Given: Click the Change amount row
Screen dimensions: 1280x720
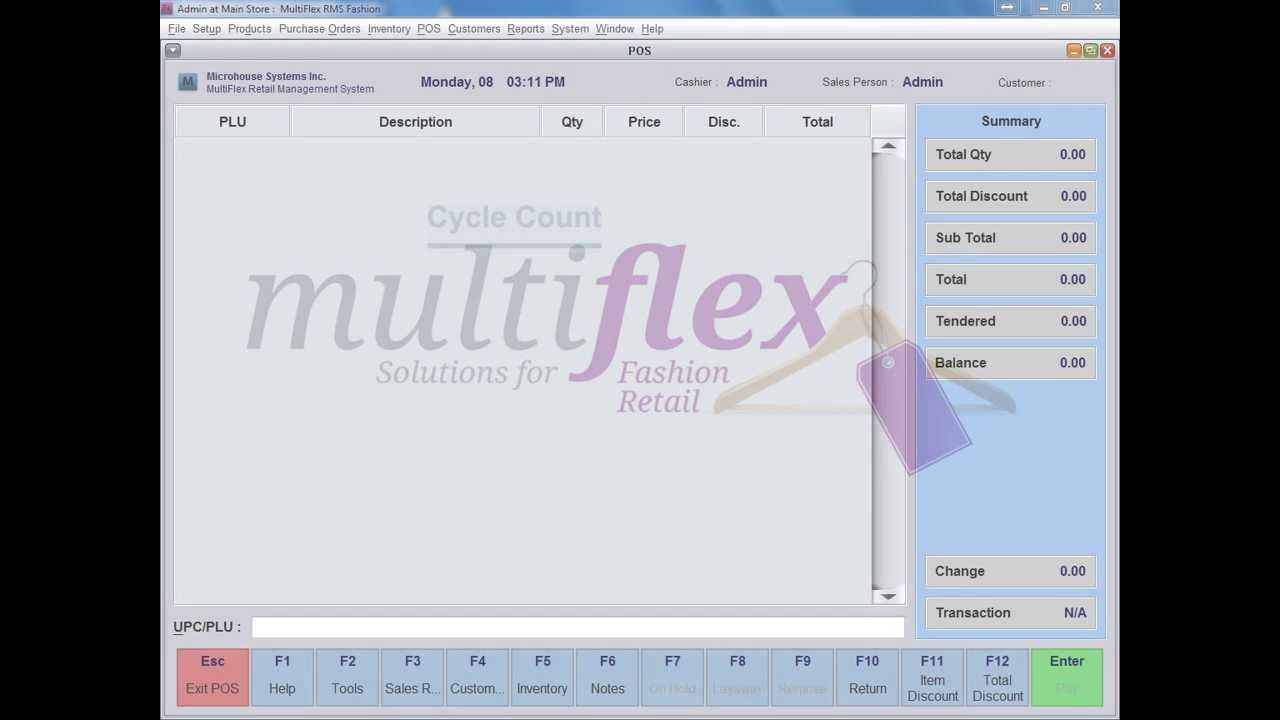Looking at the screenshot, I should pos(1011,571).
